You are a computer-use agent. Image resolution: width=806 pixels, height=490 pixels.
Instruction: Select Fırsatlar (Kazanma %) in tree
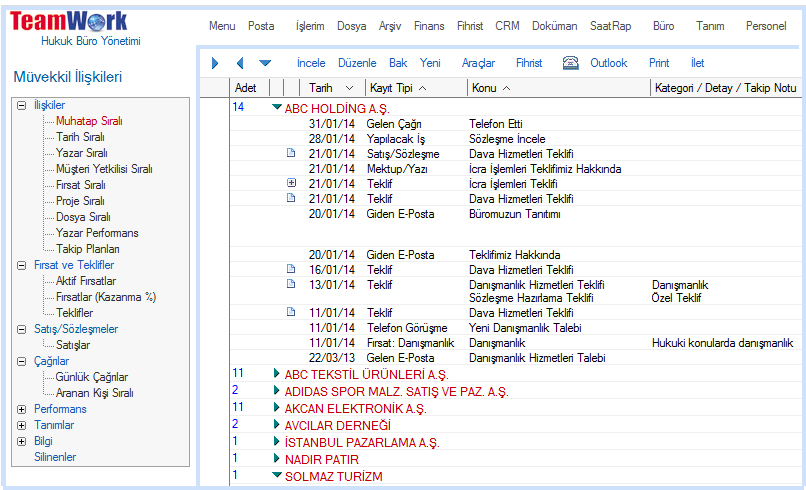[x=106, y=297]
